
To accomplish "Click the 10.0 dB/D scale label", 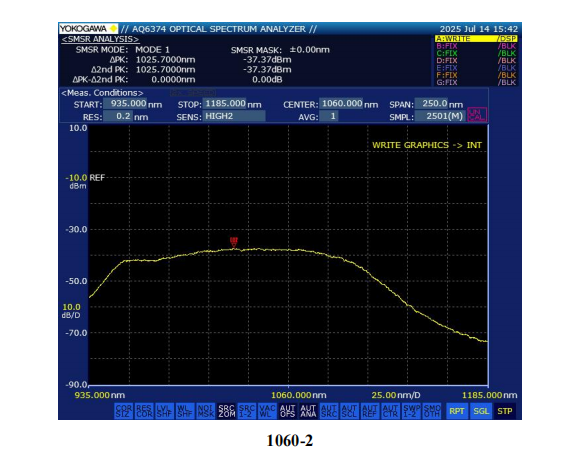I will coord(71,311).
